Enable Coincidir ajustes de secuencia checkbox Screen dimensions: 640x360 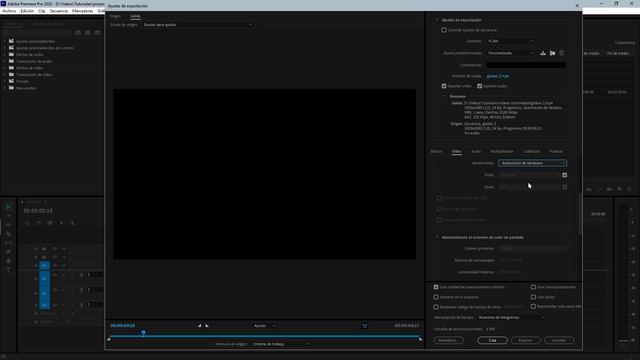(444, 30)
